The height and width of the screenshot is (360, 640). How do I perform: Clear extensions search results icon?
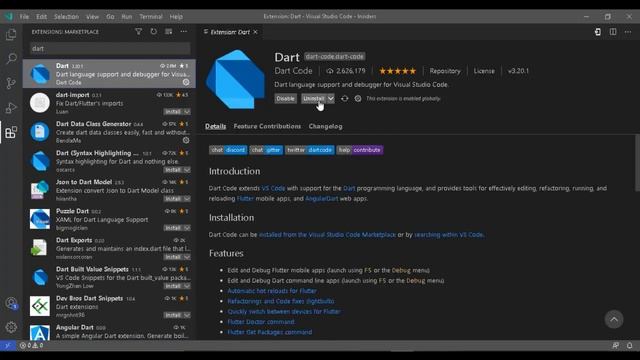[169, 31]
